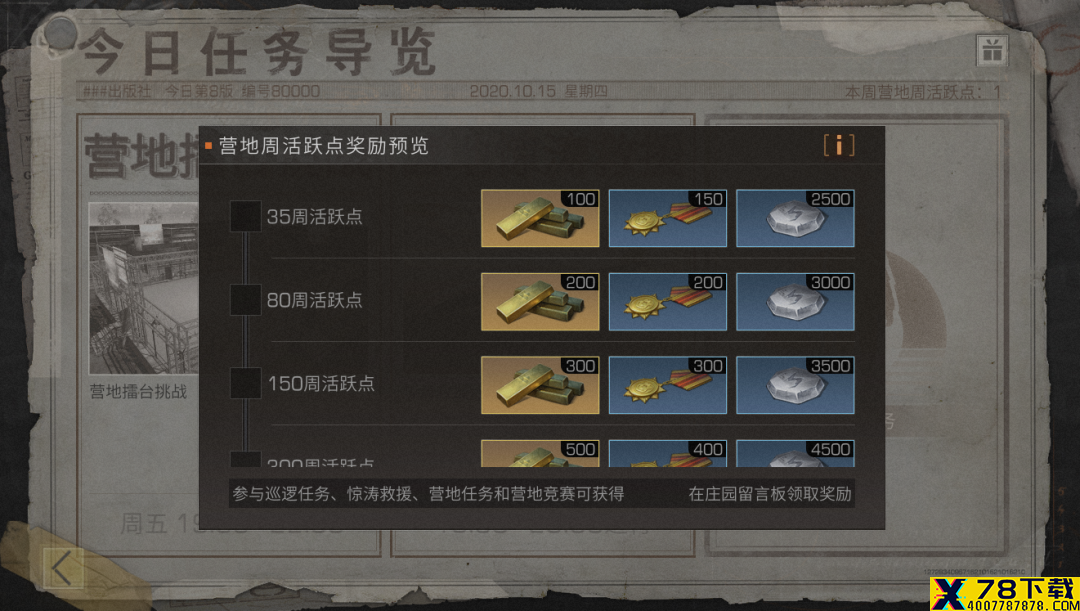The image size is (1080, 611).
Task: Select the gold bars reward showing 300
Action: [x=540, y=385]
